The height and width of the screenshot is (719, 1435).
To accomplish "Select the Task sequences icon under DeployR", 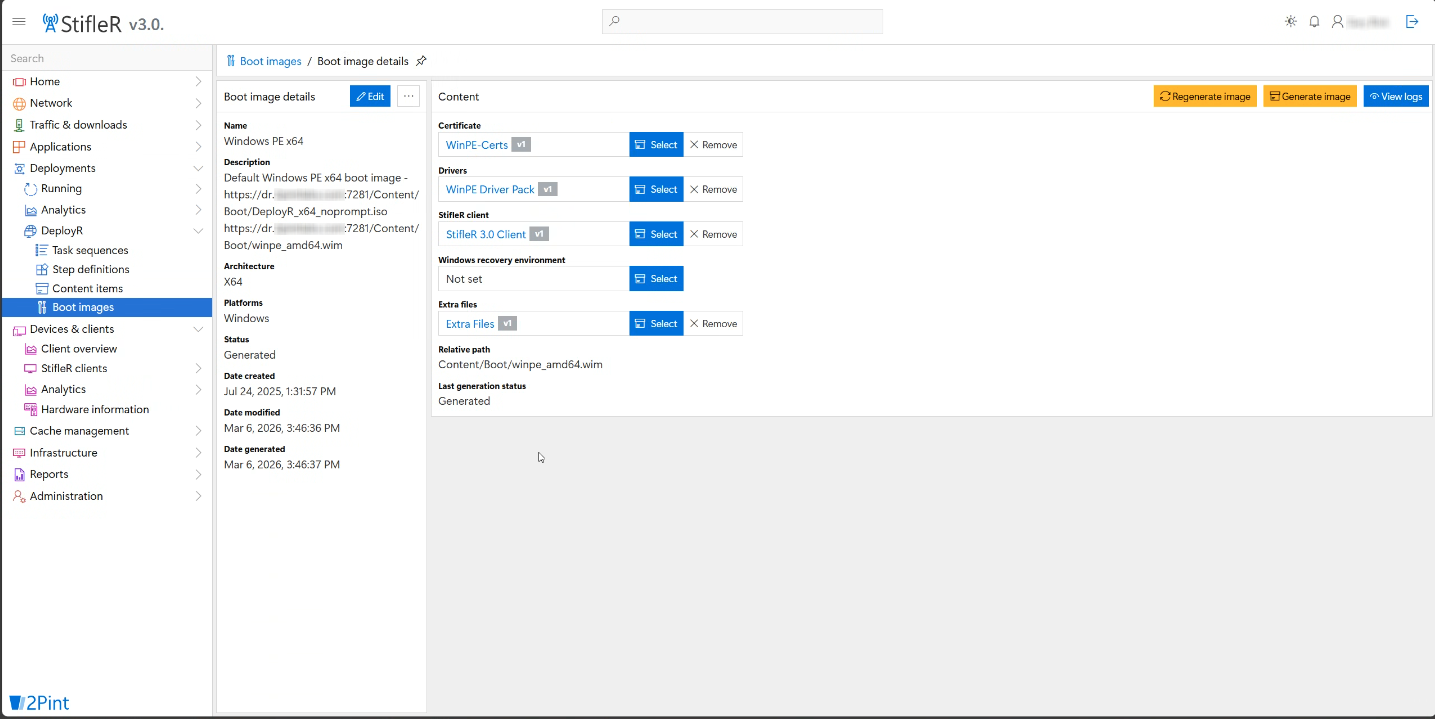I will click(x=41, y=249).
